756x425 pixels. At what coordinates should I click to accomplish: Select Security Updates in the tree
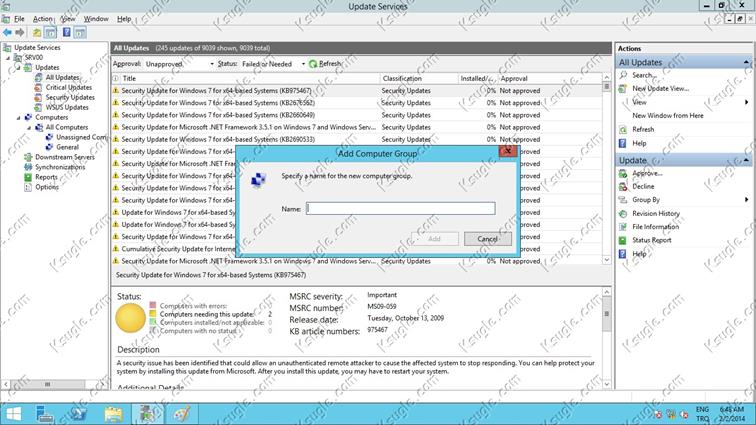tap(70, 97)
